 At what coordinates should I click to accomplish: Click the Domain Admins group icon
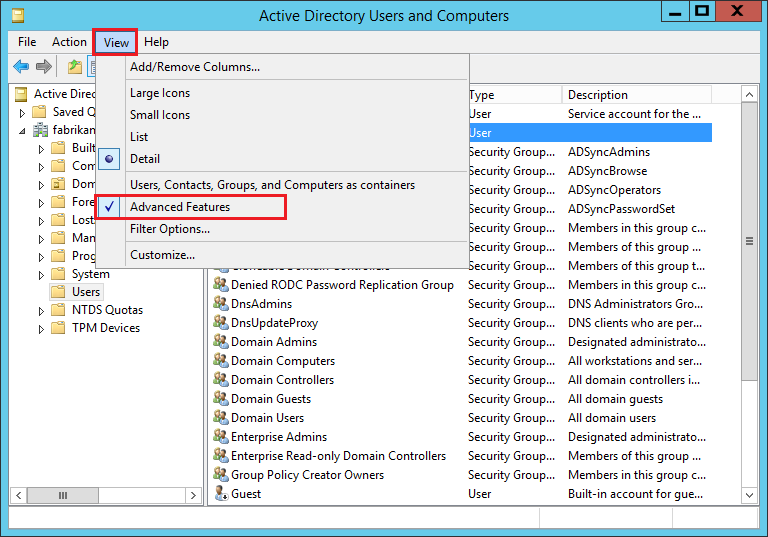coord(221,342)
